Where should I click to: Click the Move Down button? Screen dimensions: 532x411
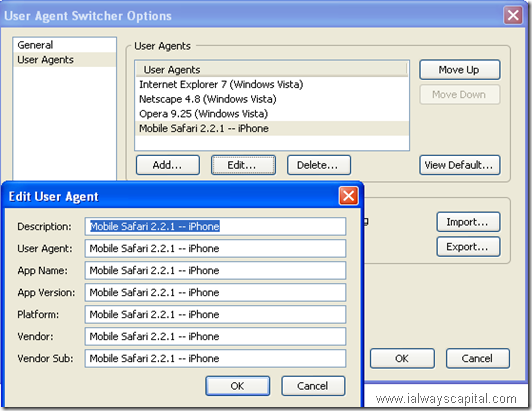coord(459,94)
